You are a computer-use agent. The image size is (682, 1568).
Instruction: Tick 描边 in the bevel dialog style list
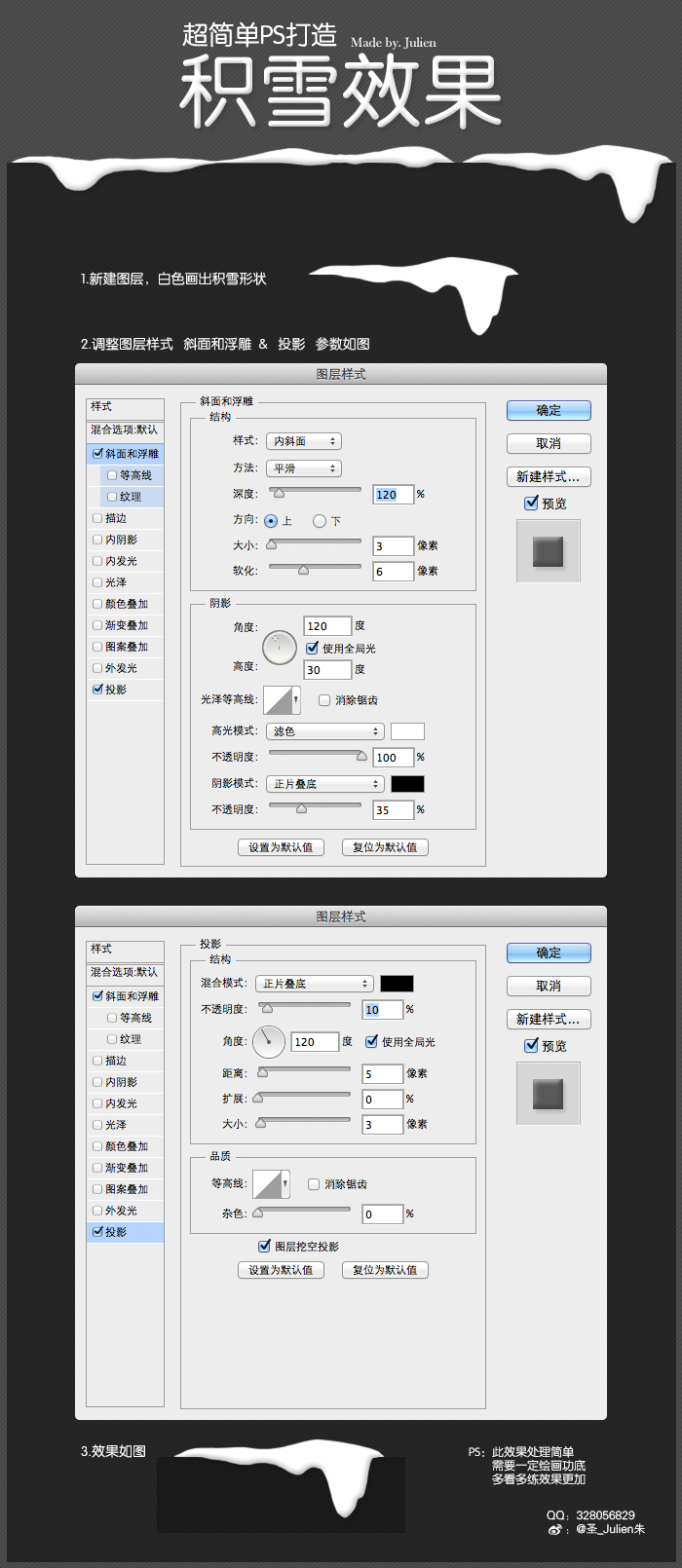coord(97,518)
